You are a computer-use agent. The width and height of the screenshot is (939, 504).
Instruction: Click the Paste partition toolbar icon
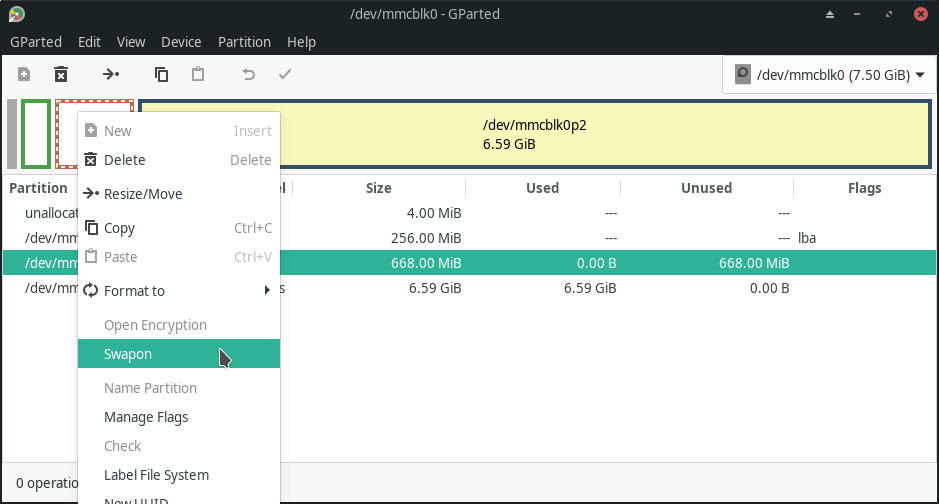click(x=198, y=74)
